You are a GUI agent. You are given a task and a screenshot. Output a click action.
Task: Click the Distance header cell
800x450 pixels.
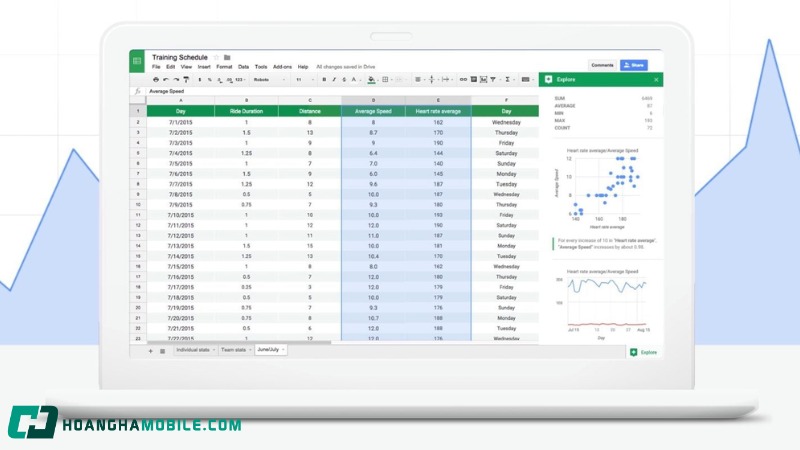point(310,111)
